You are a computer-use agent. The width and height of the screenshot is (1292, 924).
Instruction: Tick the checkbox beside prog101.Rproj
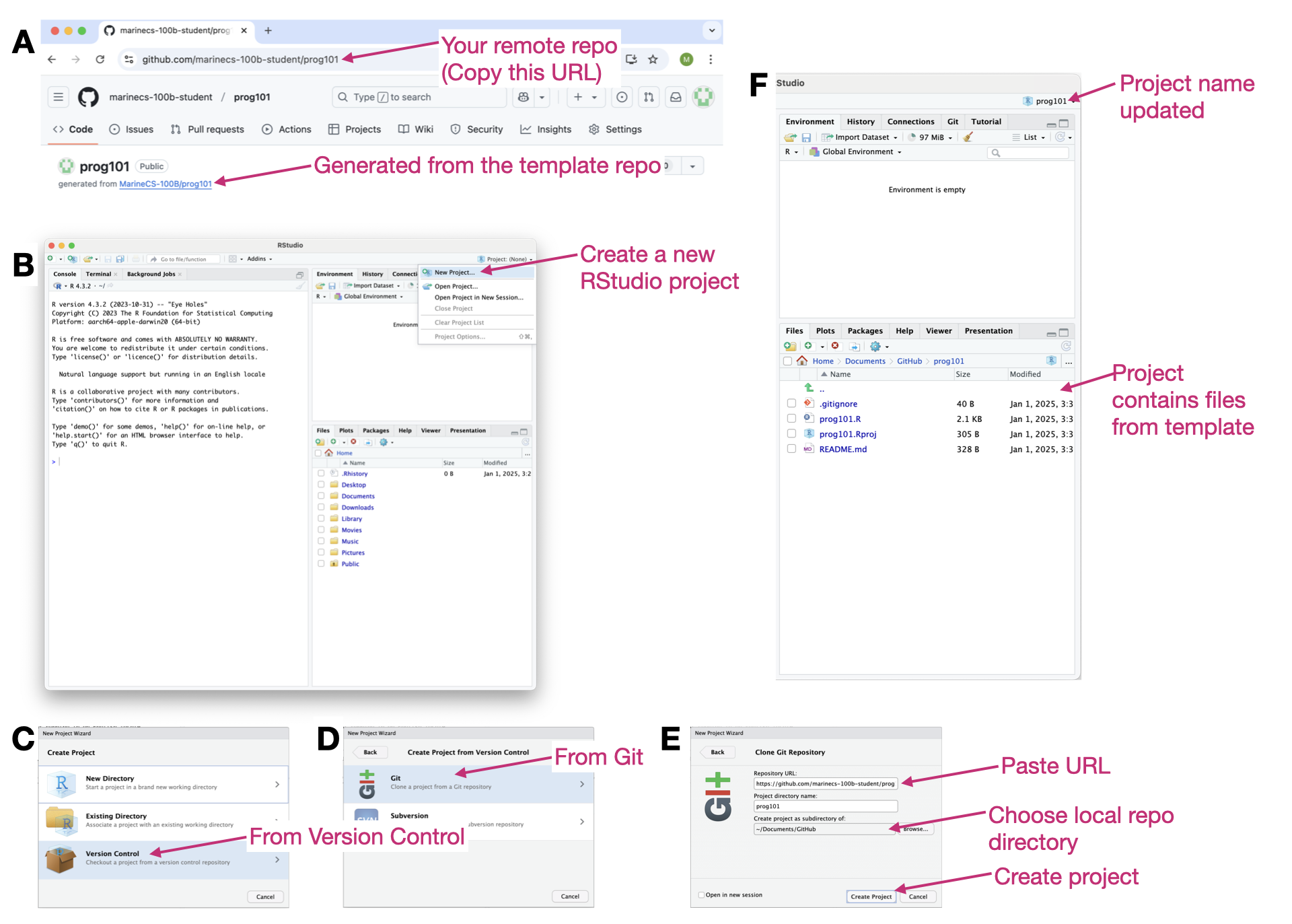coord(791,434)
